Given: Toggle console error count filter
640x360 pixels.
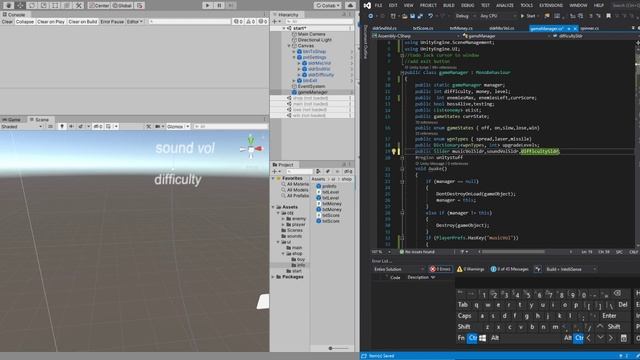Looking at the screenshot, I should [x=262, y=21].
